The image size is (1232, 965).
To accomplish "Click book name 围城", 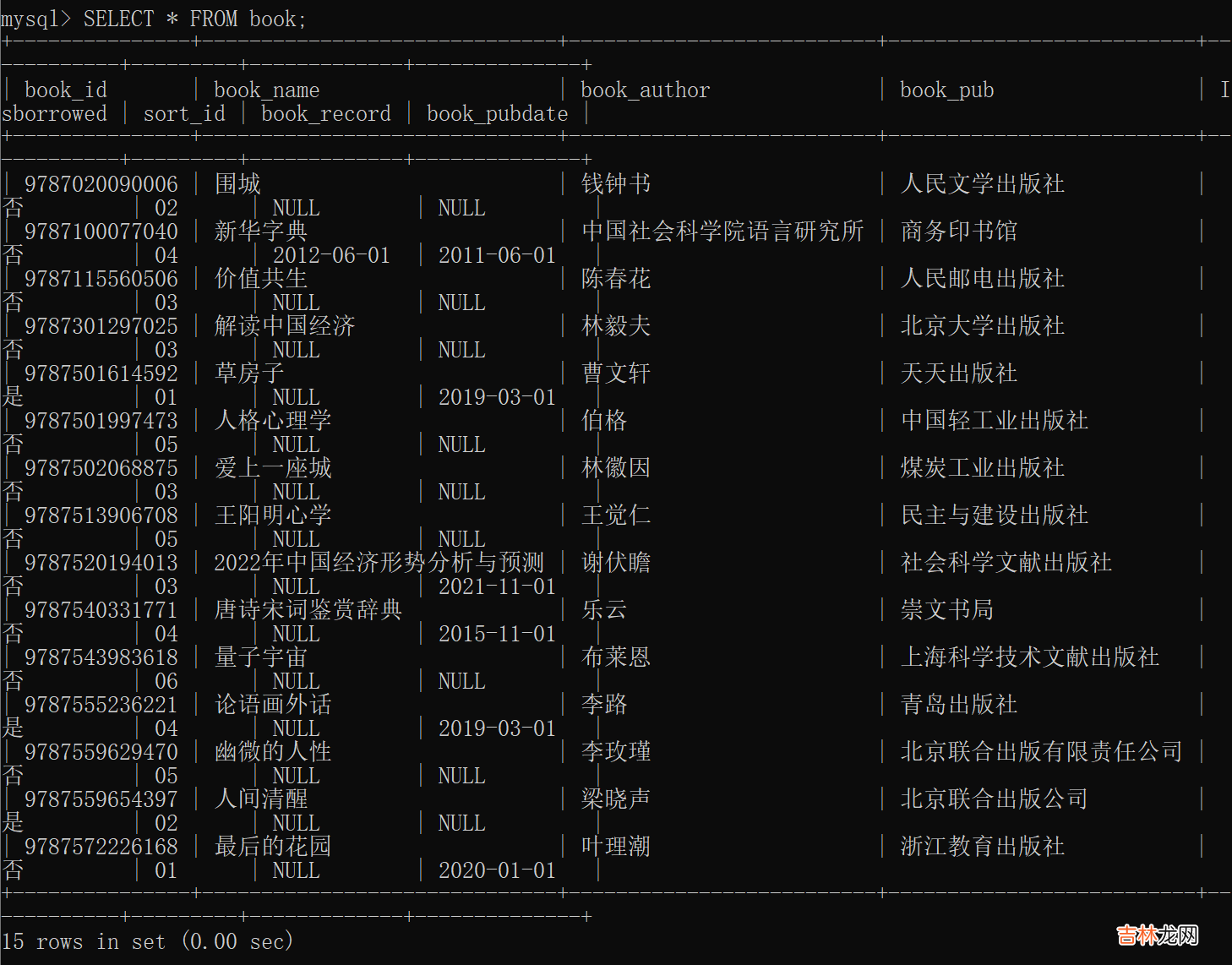I will click(x=237, y=184).
